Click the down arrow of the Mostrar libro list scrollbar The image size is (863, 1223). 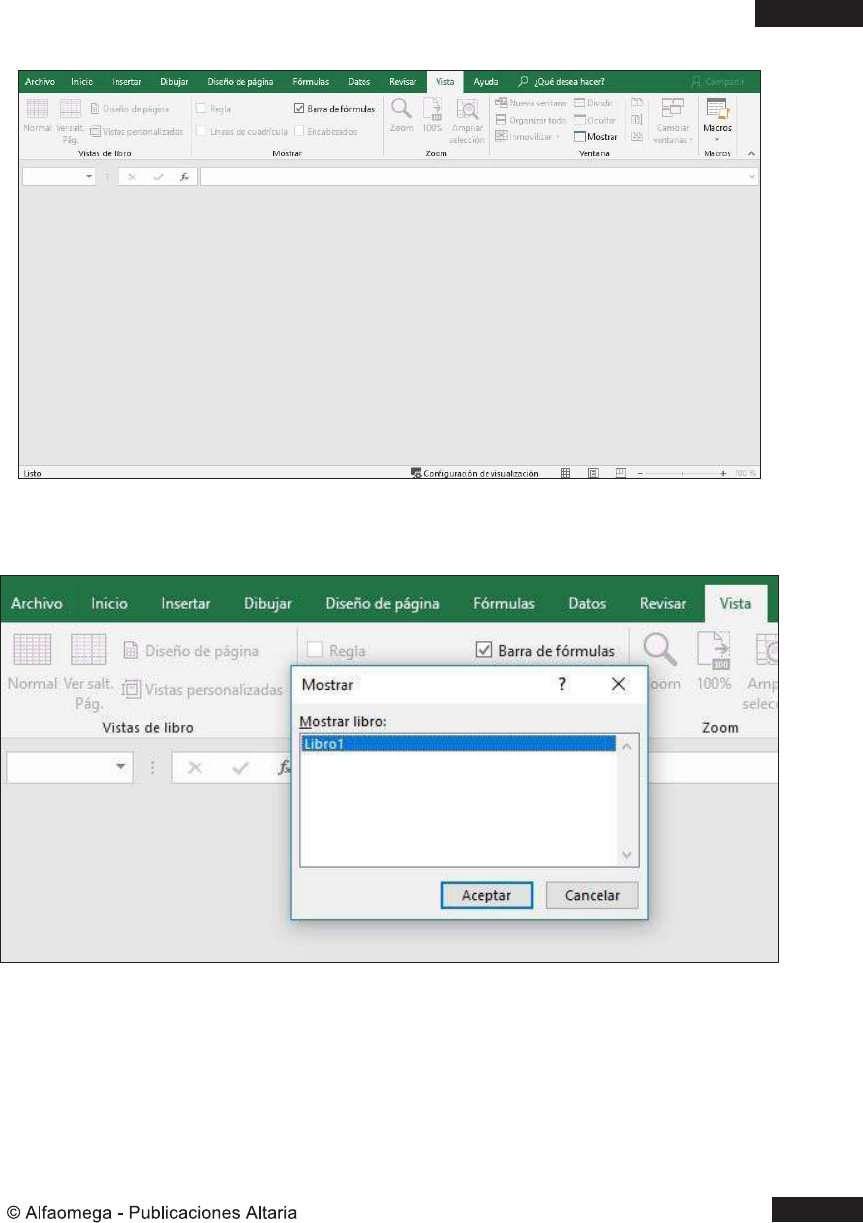click(x=627, y=855)
